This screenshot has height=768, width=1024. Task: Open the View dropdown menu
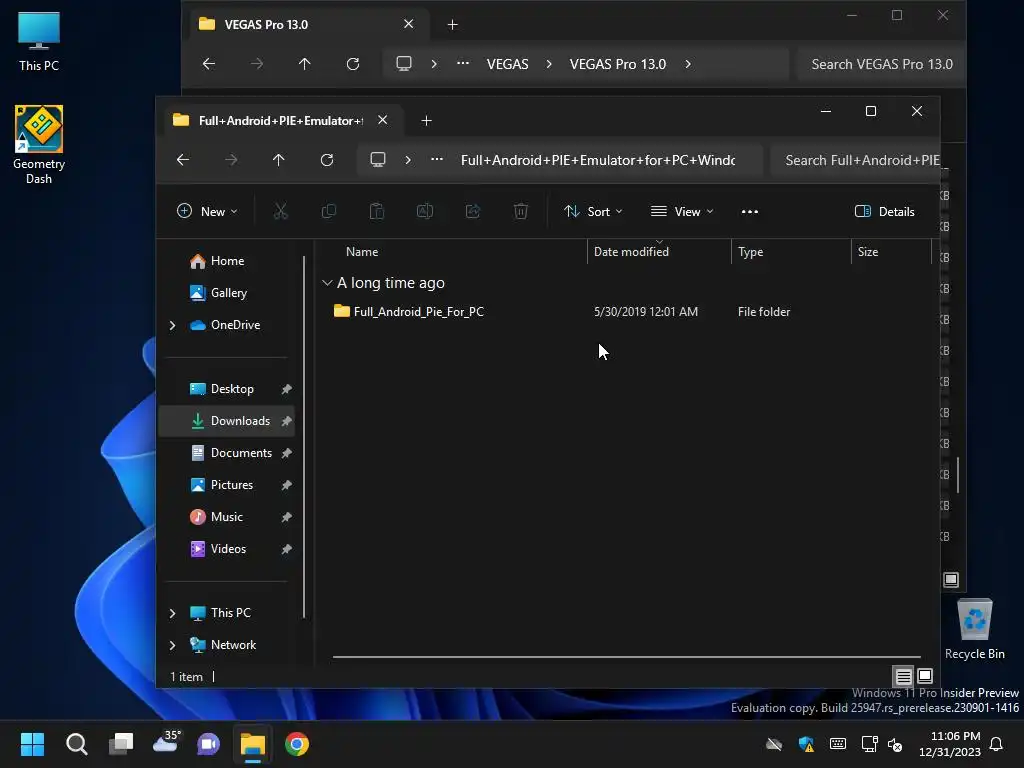(x=682, y=212)
